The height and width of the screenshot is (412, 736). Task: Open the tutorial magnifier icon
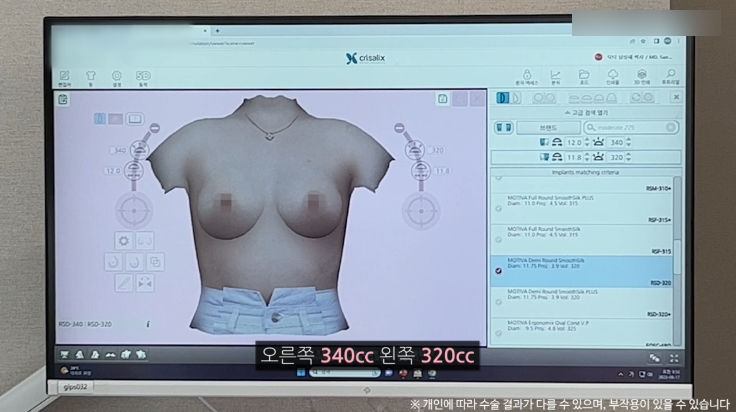(x=671, y=77)
